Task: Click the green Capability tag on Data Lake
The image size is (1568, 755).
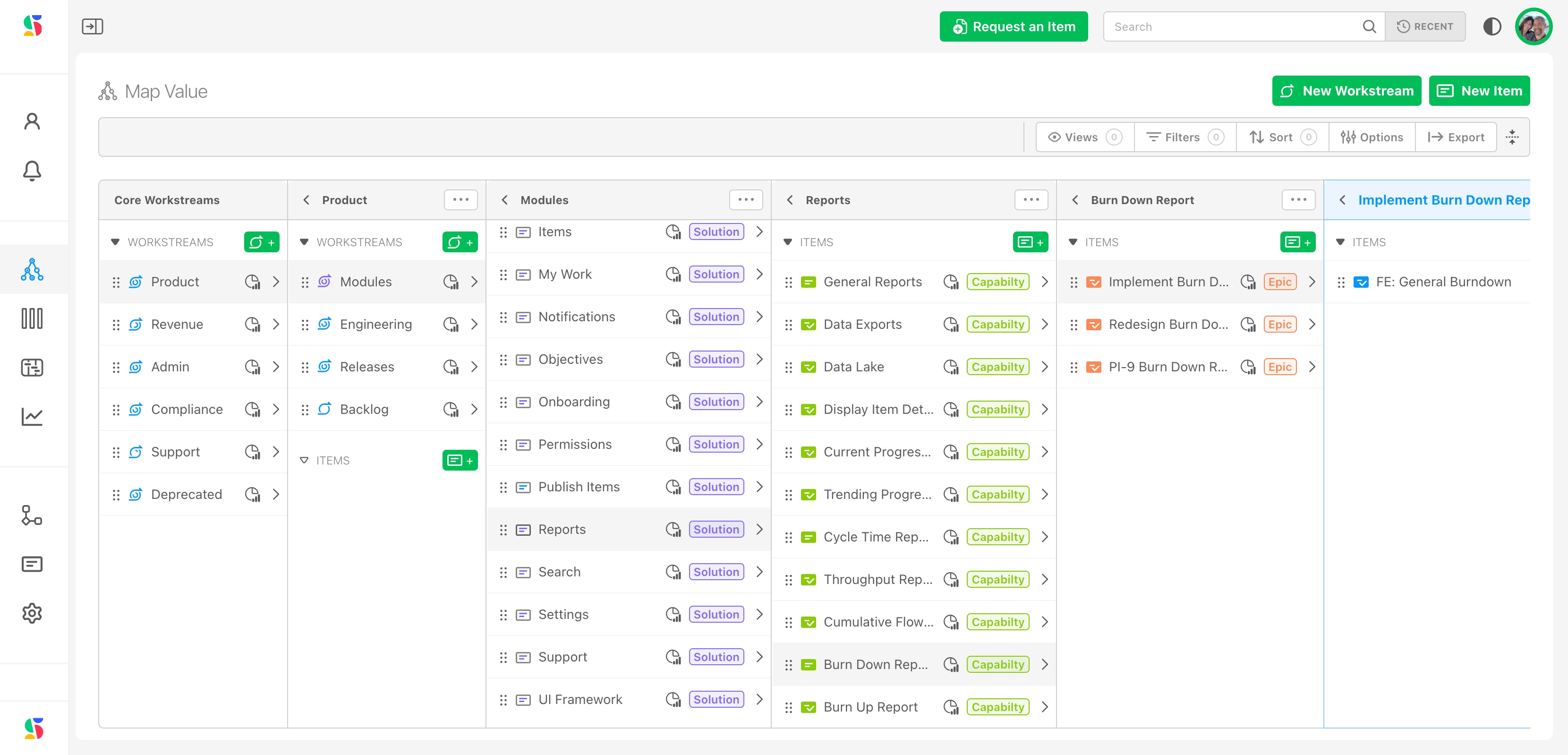Action: click(997, 367)
